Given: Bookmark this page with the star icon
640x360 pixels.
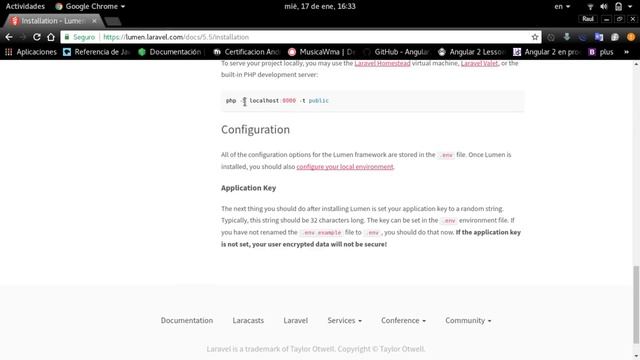Looking at the screenshot, I should (x=535, y=37).
